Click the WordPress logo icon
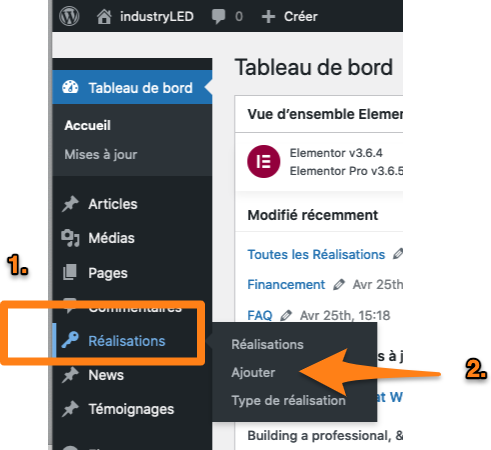Viewport: 491px width, 450px height. pyautogui.click(x=69, y=16)
